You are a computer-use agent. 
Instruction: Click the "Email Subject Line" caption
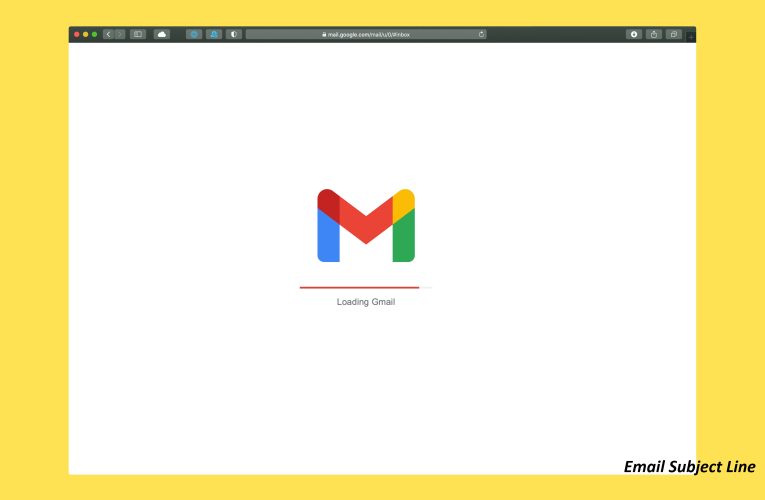pyautogui.click(x=688, y=466)
